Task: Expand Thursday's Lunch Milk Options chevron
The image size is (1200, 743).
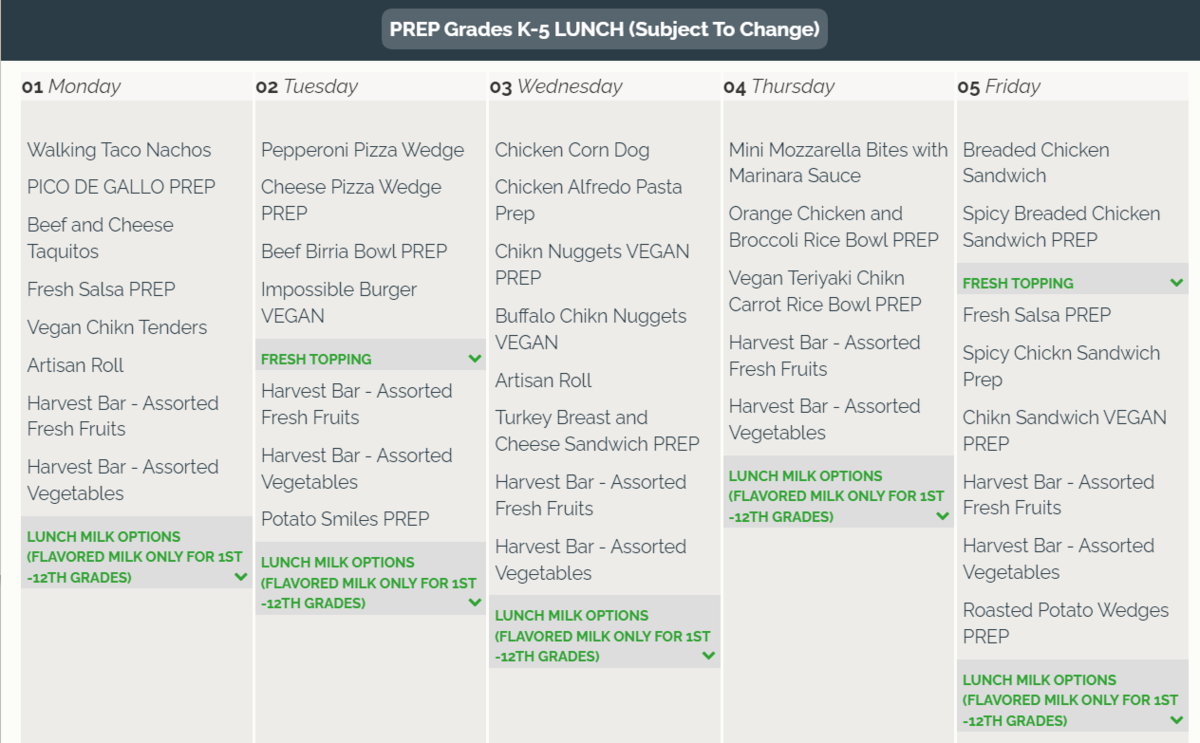Action: pyautogui.click(x=942, y=516)
